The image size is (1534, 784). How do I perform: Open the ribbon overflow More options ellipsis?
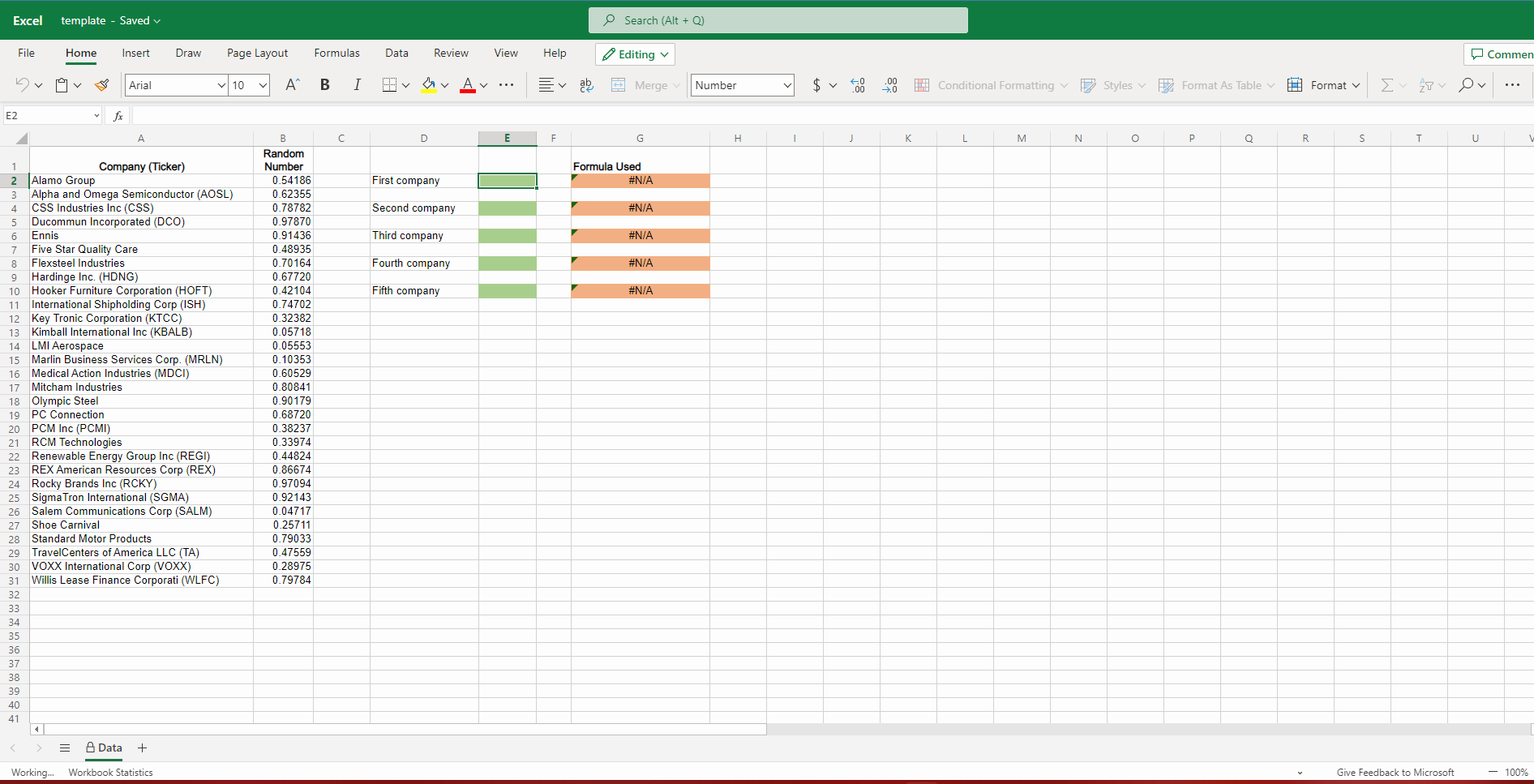(x=1512, y=85)
